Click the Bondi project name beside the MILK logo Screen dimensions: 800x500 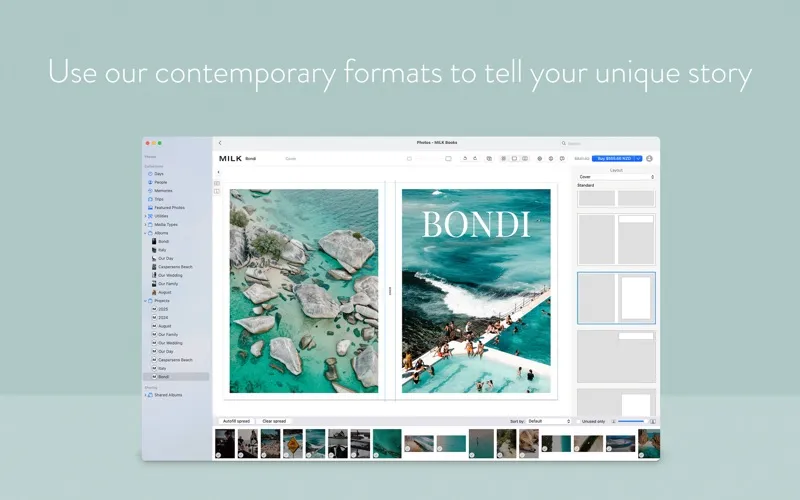tap(251, 159)
